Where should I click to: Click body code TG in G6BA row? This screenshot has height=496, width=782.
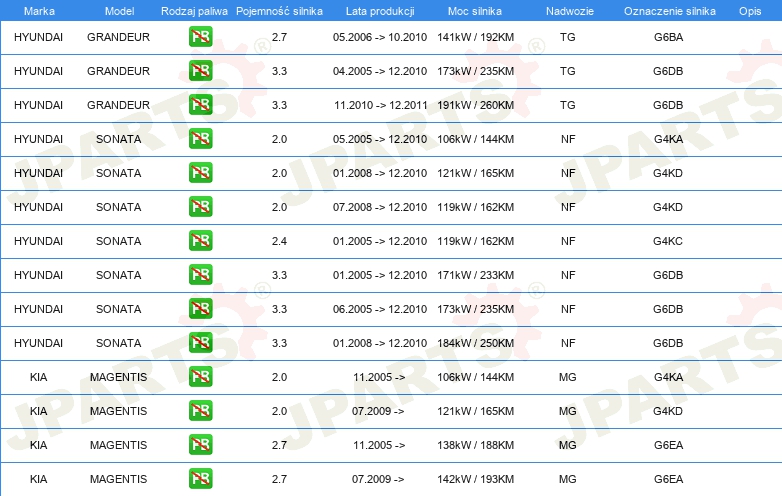click(x=568, y=37)
